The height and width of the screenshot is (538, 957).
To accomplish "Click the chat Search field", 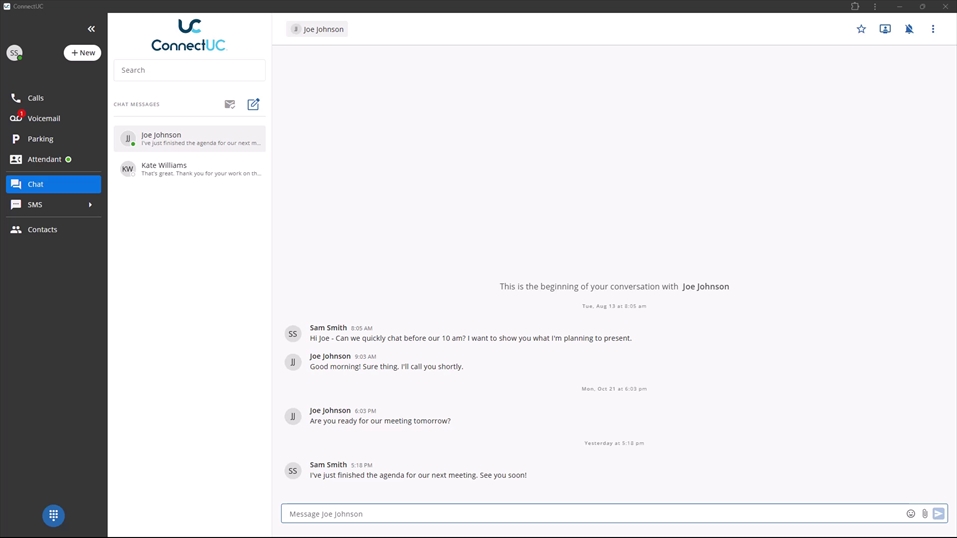I will coord(189,70).
